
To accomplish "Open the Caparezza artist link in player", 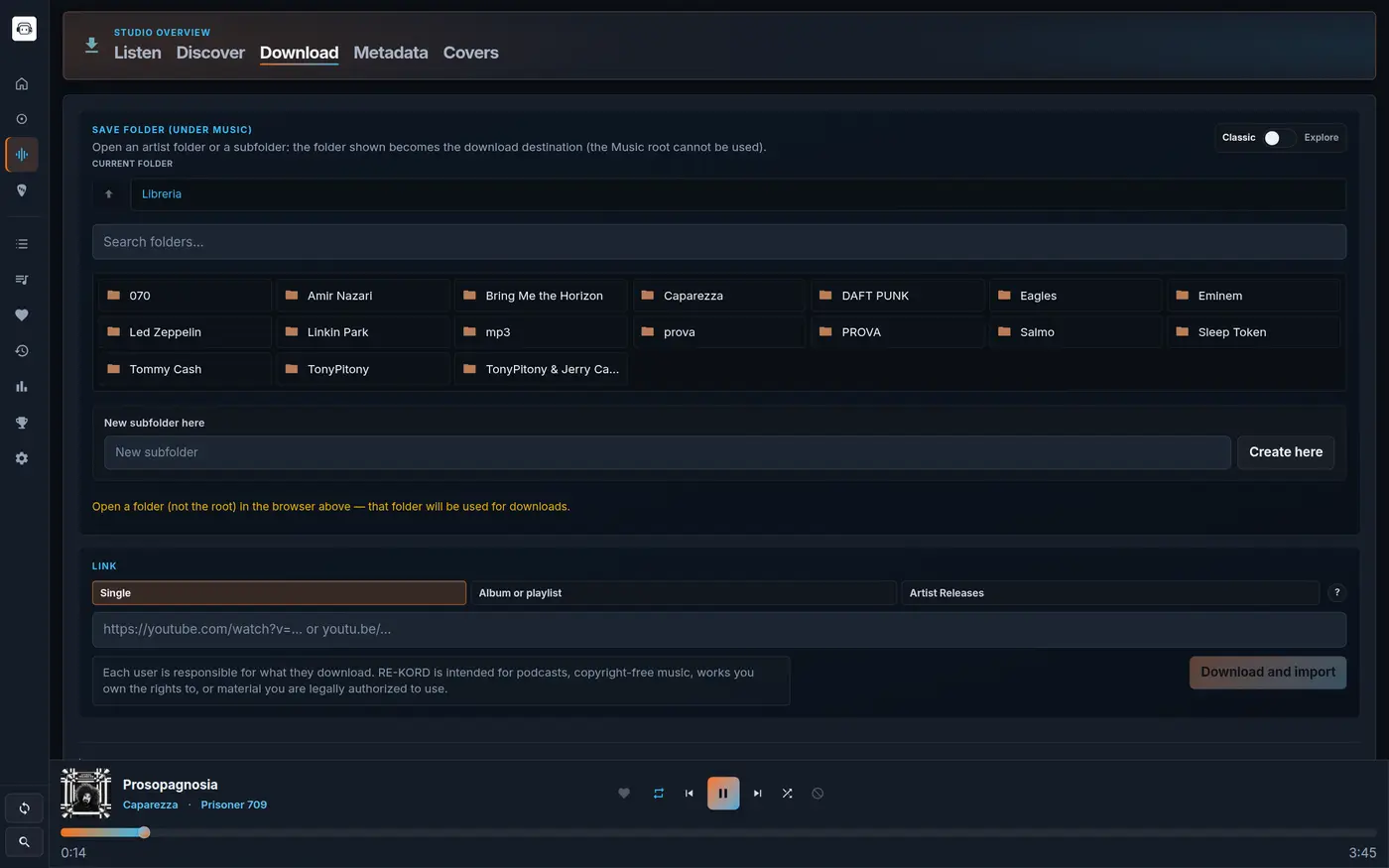I will [x=151, y=805].
